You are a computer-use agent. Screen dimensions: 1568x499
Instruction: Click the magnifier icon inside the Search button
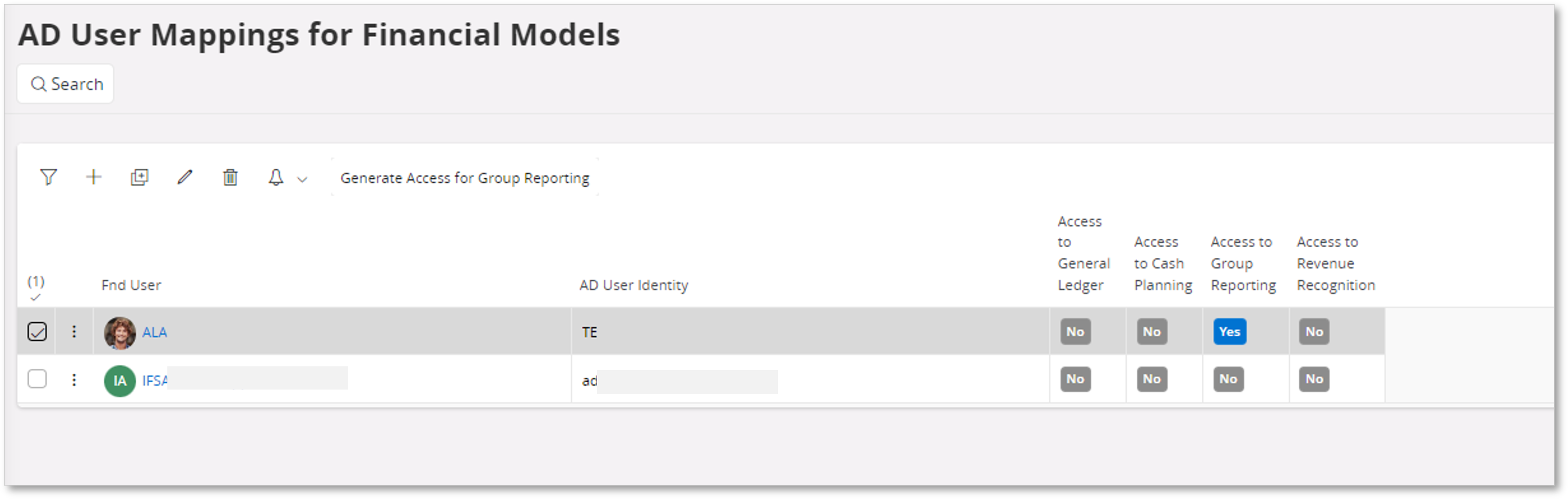39,84
